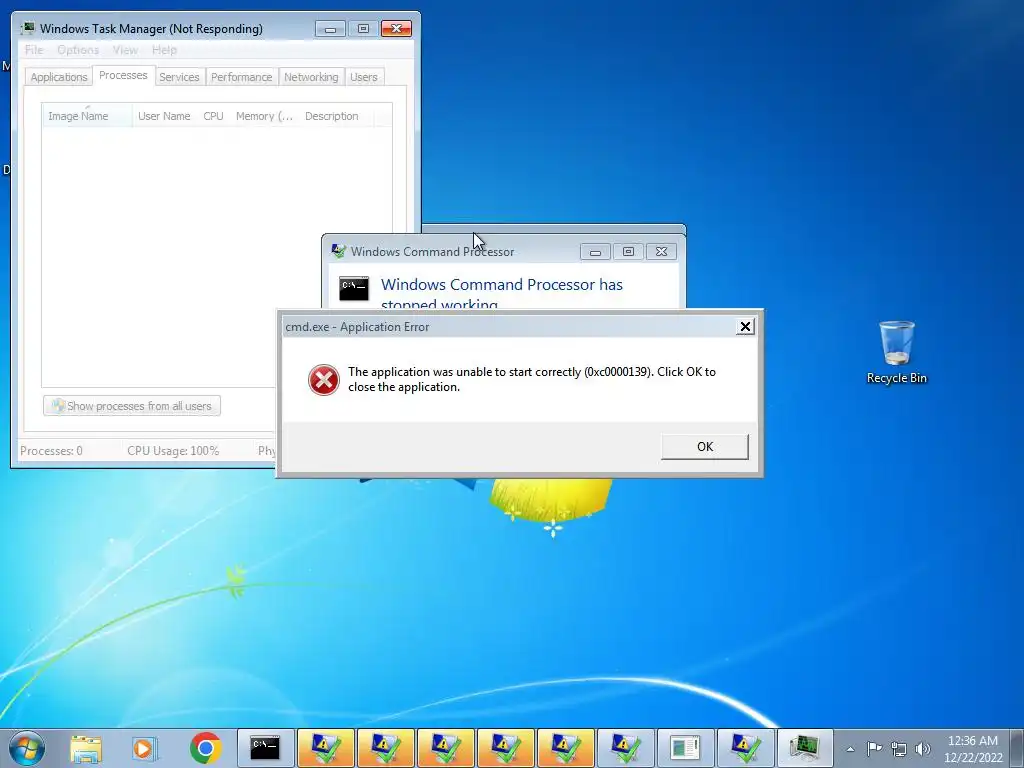This screenshot has width=1024, height=768.
Task: Open the File menu in Task Manager
Action: (34, 50)
